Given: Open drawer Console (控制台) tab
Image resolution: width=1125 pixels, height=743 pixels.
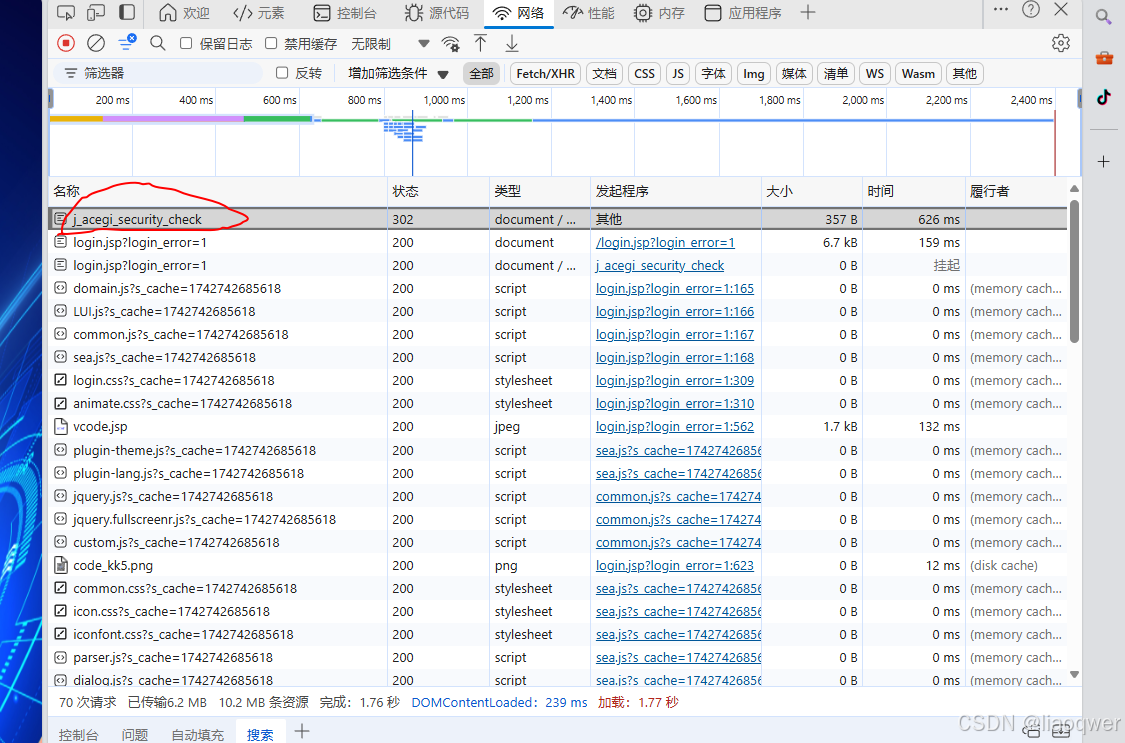Looking at the screenshot, I should [x=78, y=734].
